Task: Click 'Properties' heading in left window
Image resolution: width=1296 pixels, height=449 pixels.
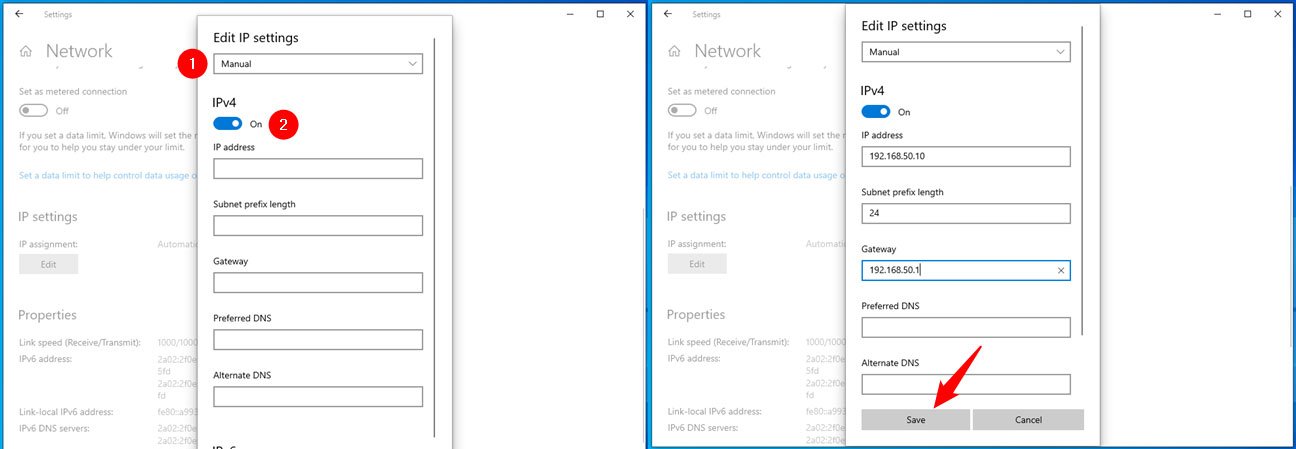Action: [48, 314]
